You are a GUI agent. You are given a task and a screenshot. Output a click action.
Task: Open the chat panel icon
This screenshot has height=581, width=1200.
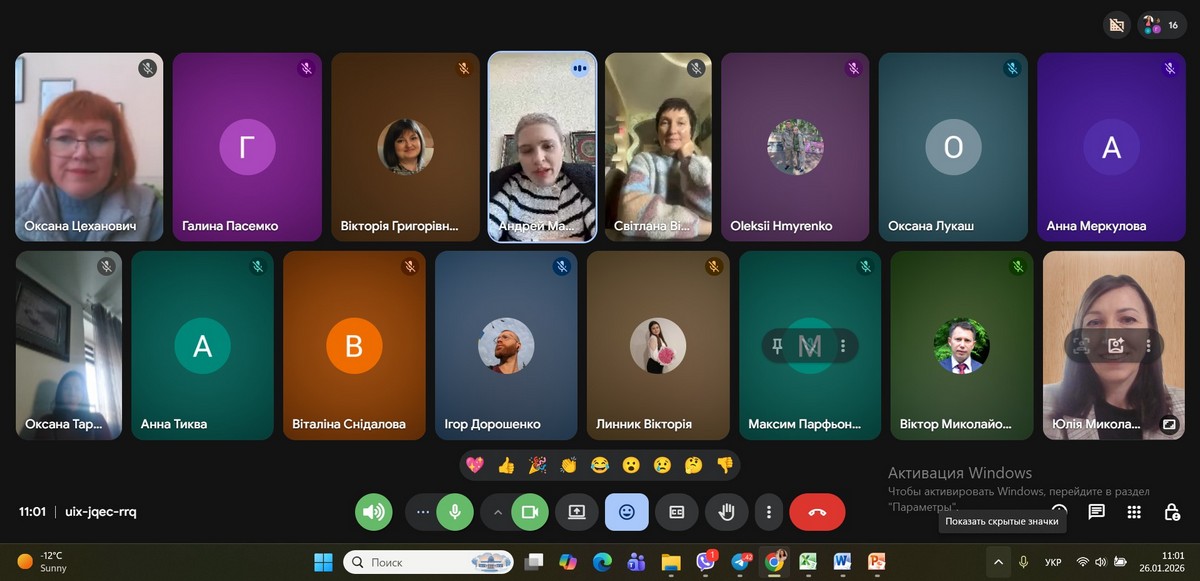point(1096,512)
